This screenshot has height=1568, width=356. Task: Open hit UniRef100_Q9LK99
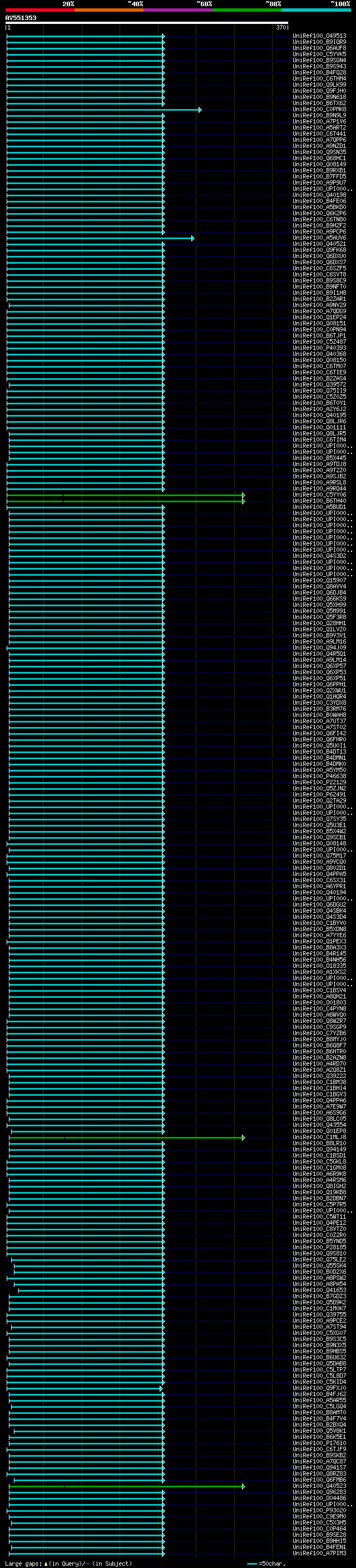(319, 85)
